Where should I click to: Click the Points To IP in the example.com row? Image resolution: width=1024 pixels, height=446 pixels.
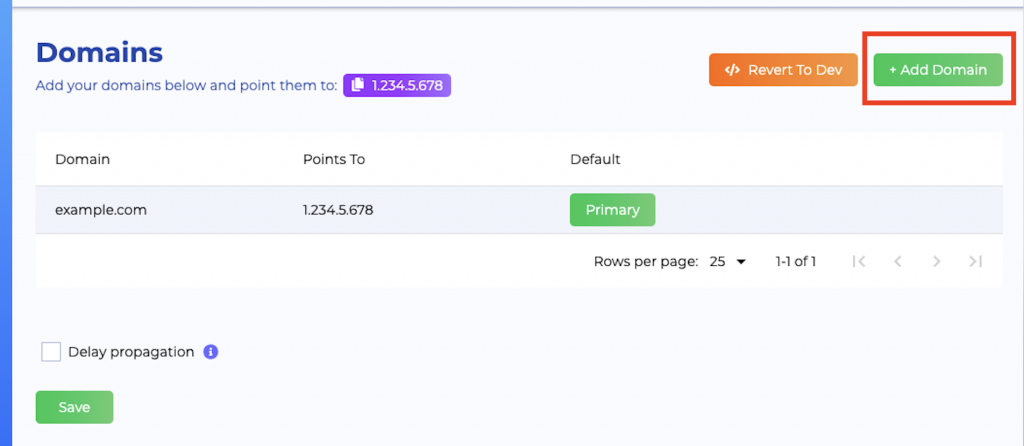[x=338, y=210]
